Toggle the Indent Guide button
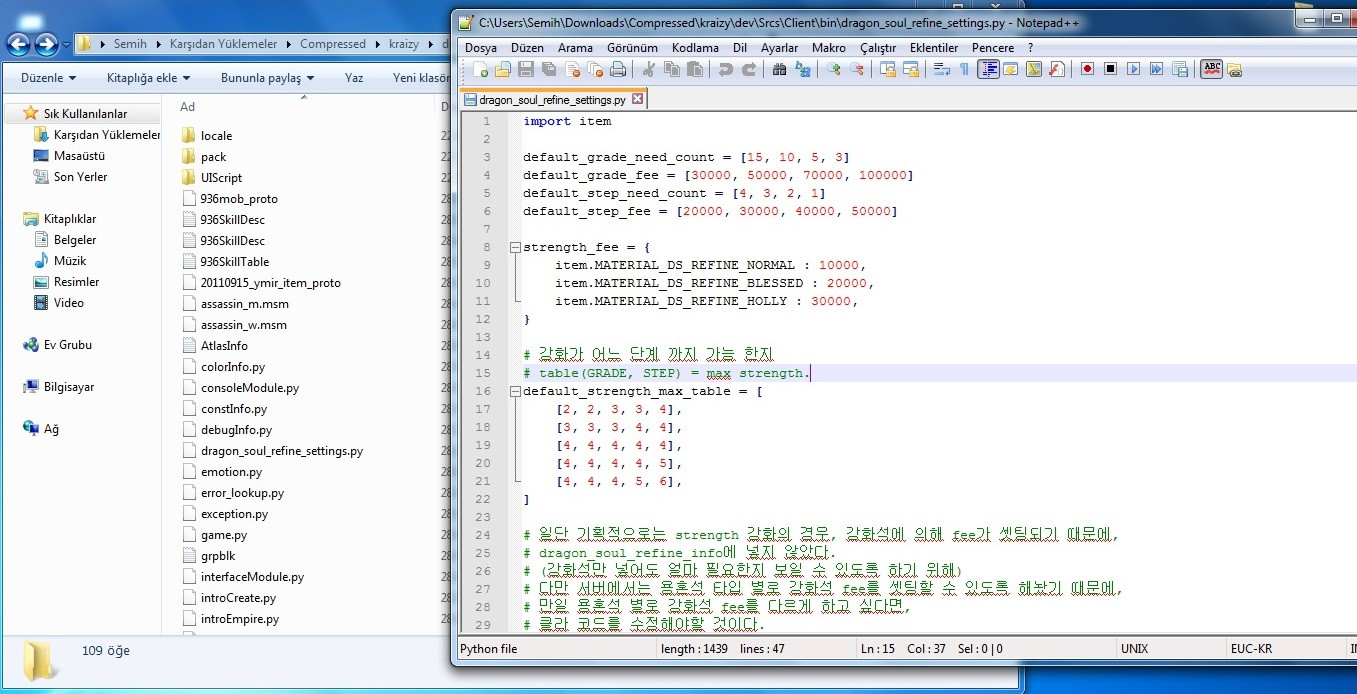 click(x=988, y=69)
